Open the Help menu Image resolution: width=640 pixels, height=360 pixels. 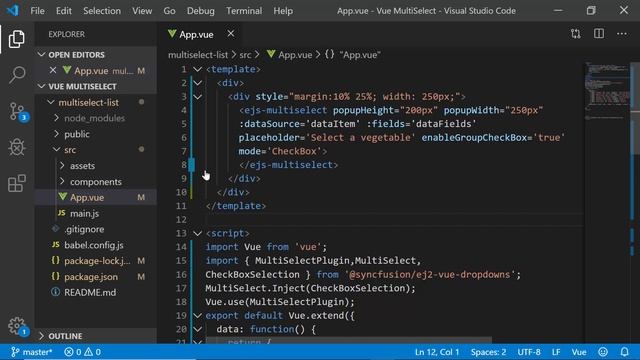[283, 11]
